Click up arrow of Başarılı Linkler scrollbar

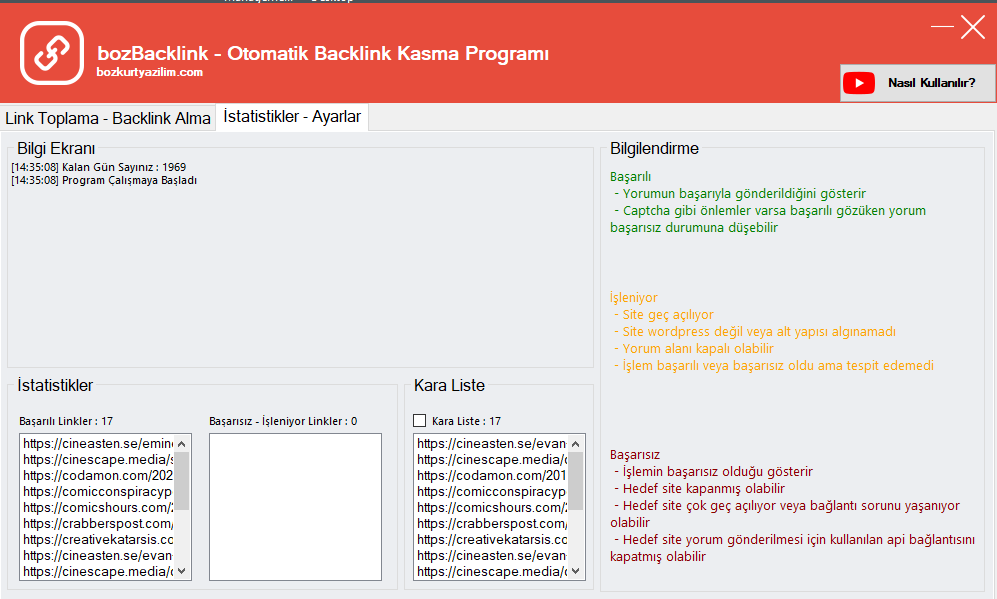click(x=182, y=444)
